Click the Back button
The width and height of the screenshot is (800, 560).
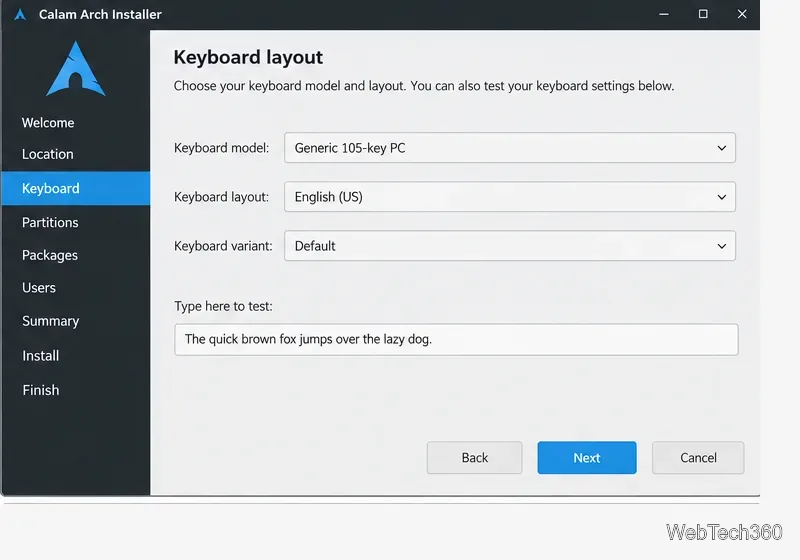click(474, 457)
